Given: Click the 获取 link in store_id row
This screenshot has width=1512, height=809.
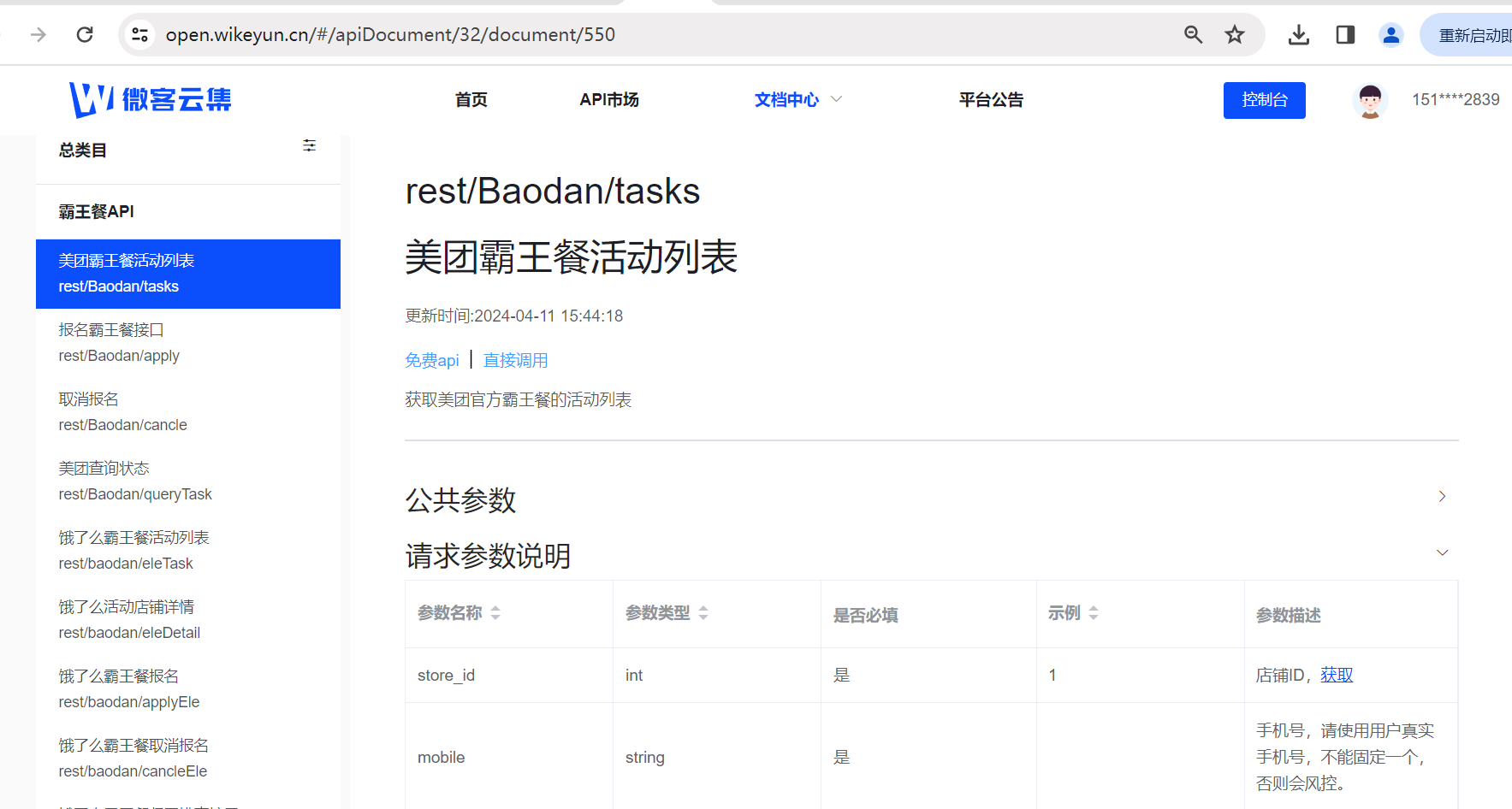Looking at the screenshot, I should click(1337, 676).
